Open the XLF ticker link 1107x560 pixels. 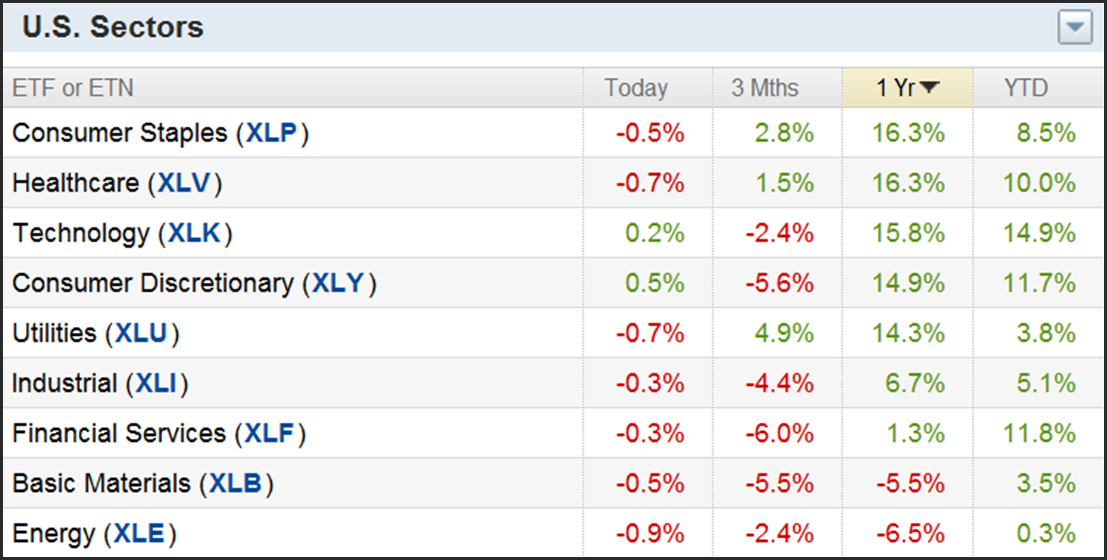(269, 433)
